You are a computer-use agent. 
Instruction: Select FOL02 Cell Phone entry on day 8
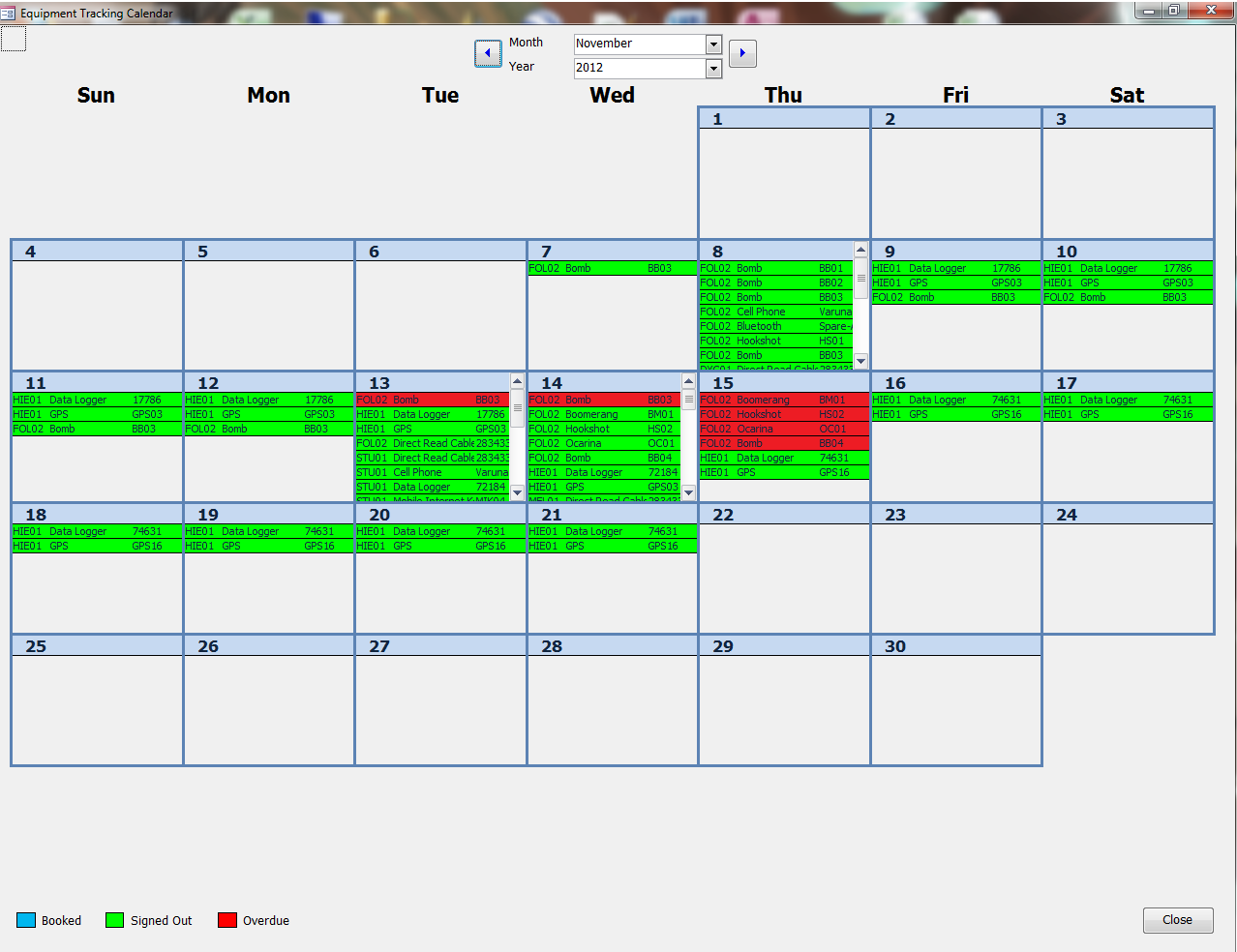775,312
